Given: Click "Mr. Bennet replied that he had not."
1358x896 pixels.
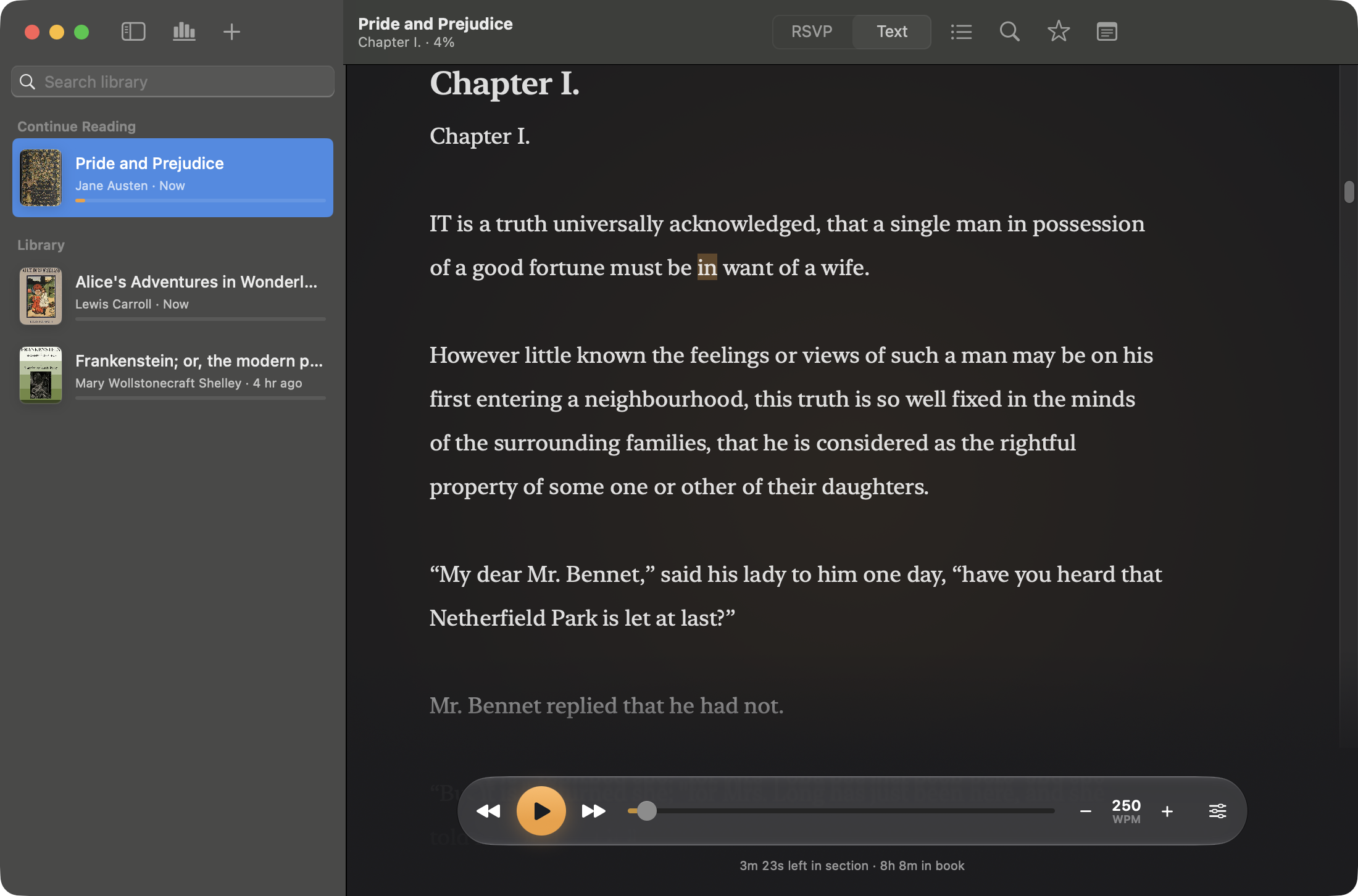Looking at the screenshot, I should [606, 705].
